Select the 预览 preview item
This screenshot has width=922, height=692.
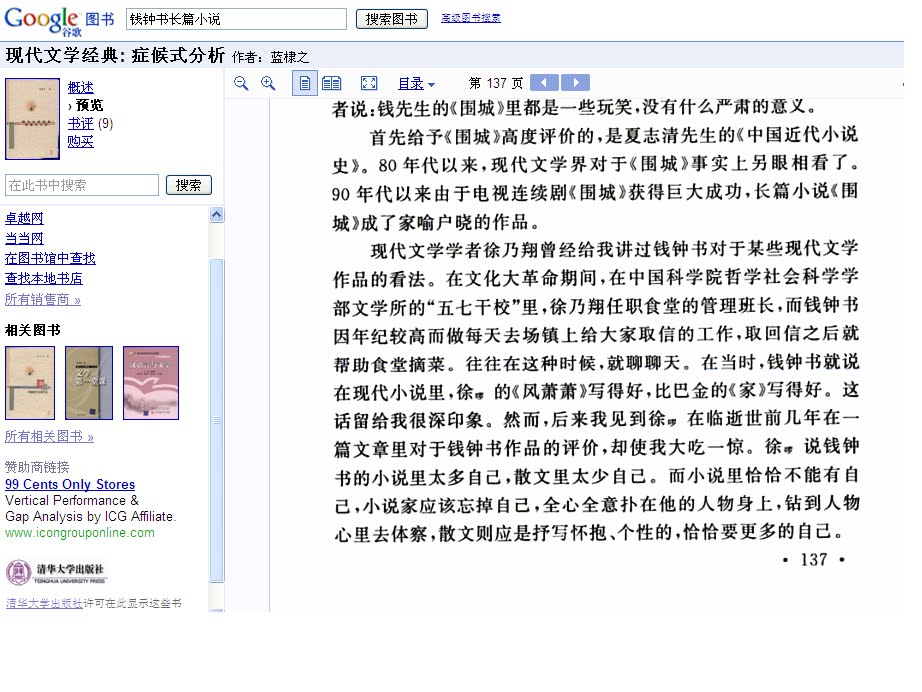[89, 105]
